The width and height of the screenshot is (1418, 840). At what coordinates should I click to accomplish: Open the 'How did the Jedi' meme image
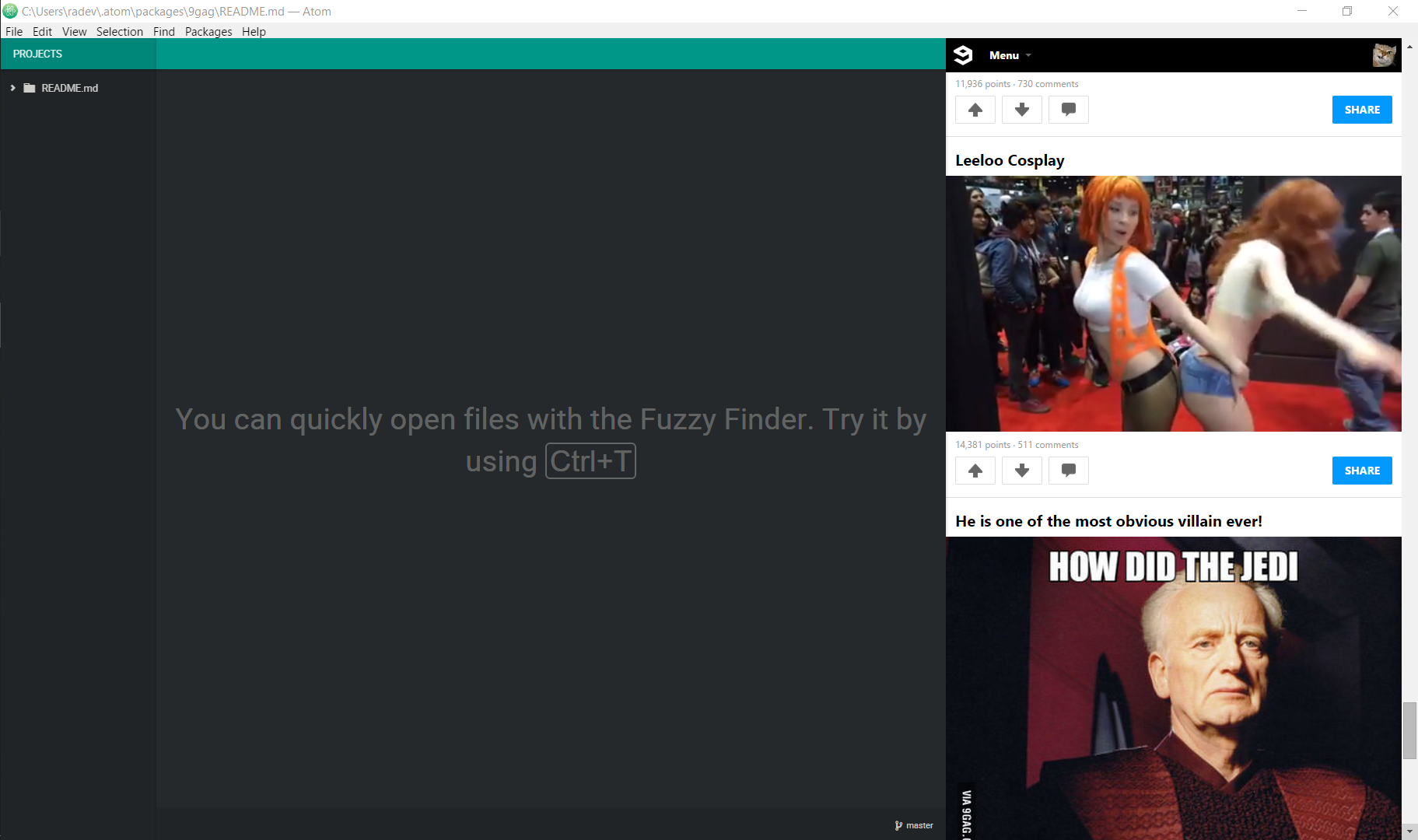[1174, 688]
